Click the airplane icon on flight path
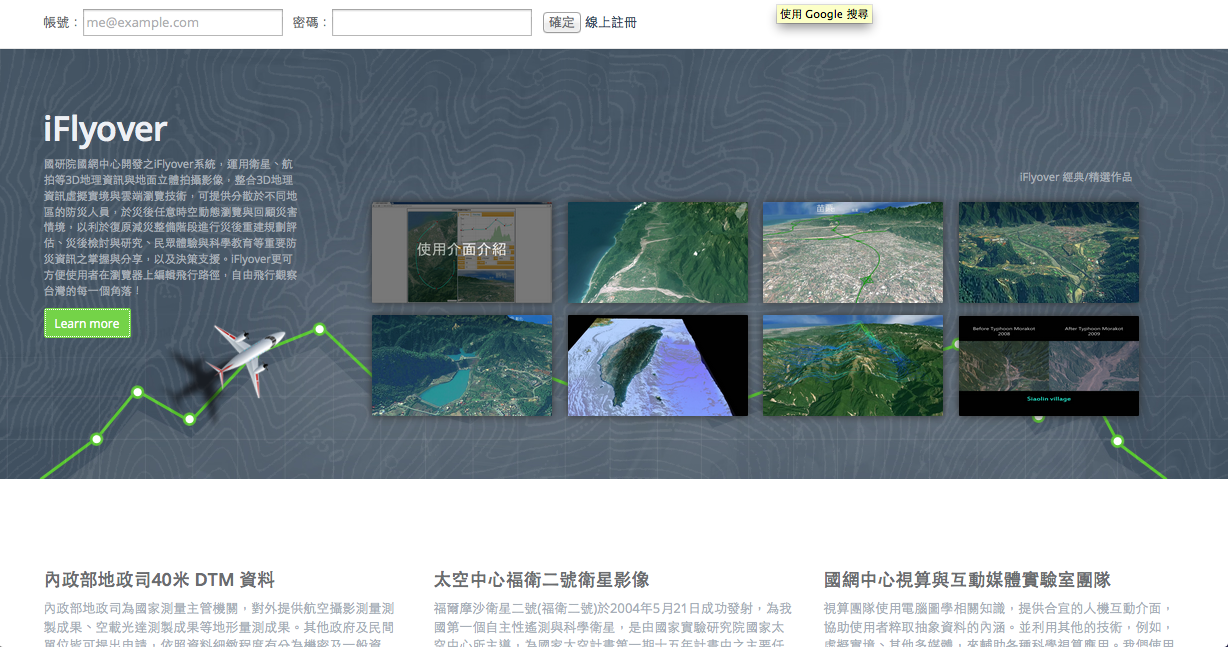This screenshot has width=1228, height=647. (x=248, y=360)
